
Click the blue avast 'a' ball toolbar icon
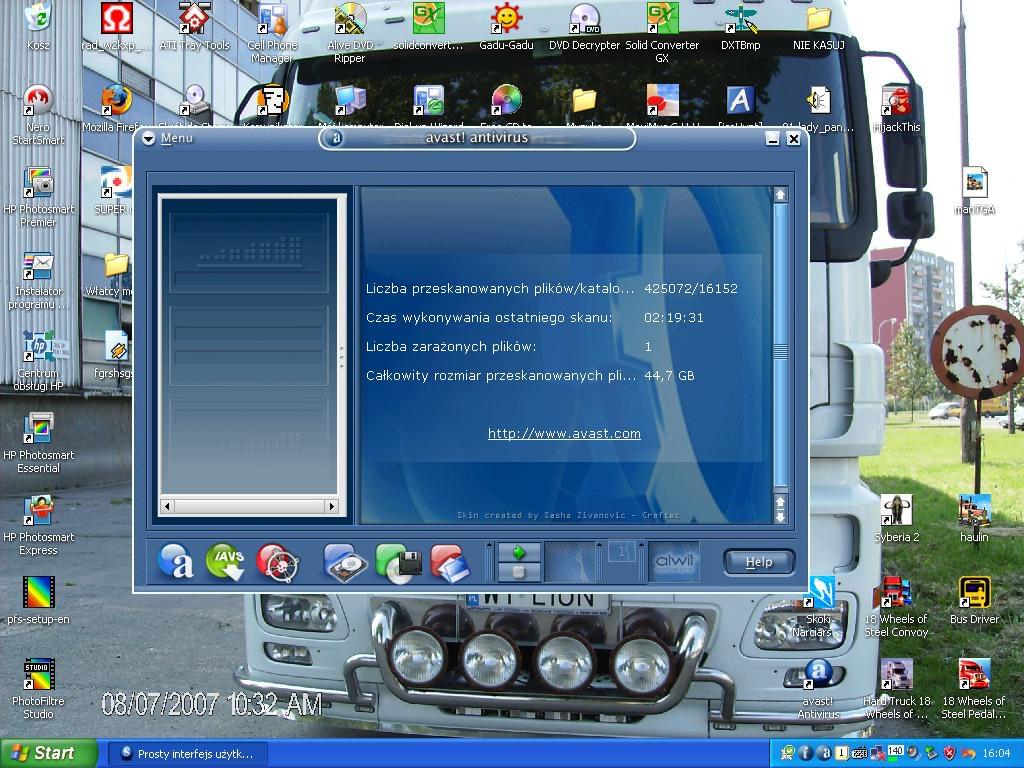point(175,562)
